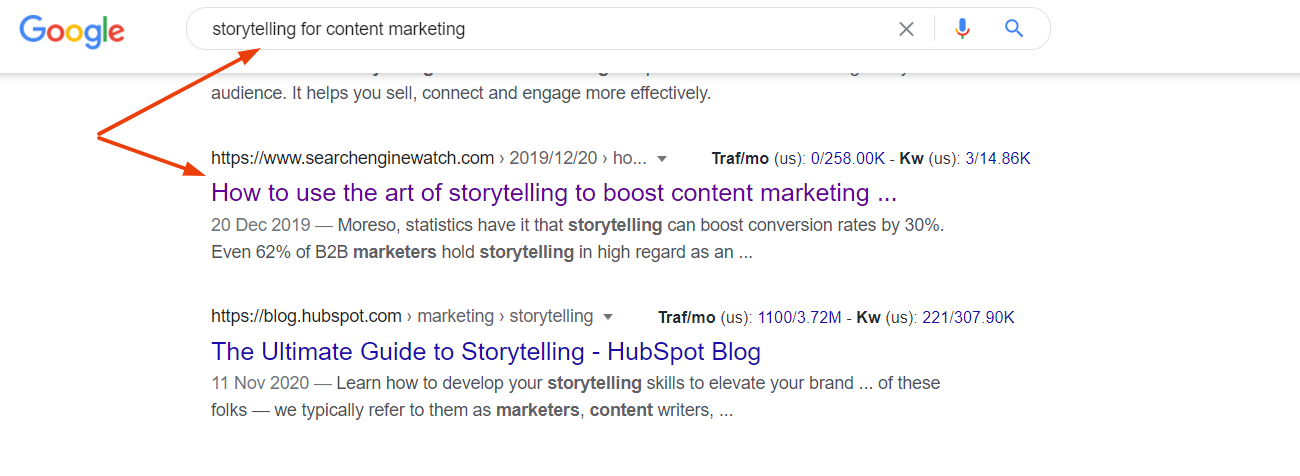Expand dropdown arrow beside blog.hubspot.com URL
The image size is (1300, 476).
(x=607, y=318)
